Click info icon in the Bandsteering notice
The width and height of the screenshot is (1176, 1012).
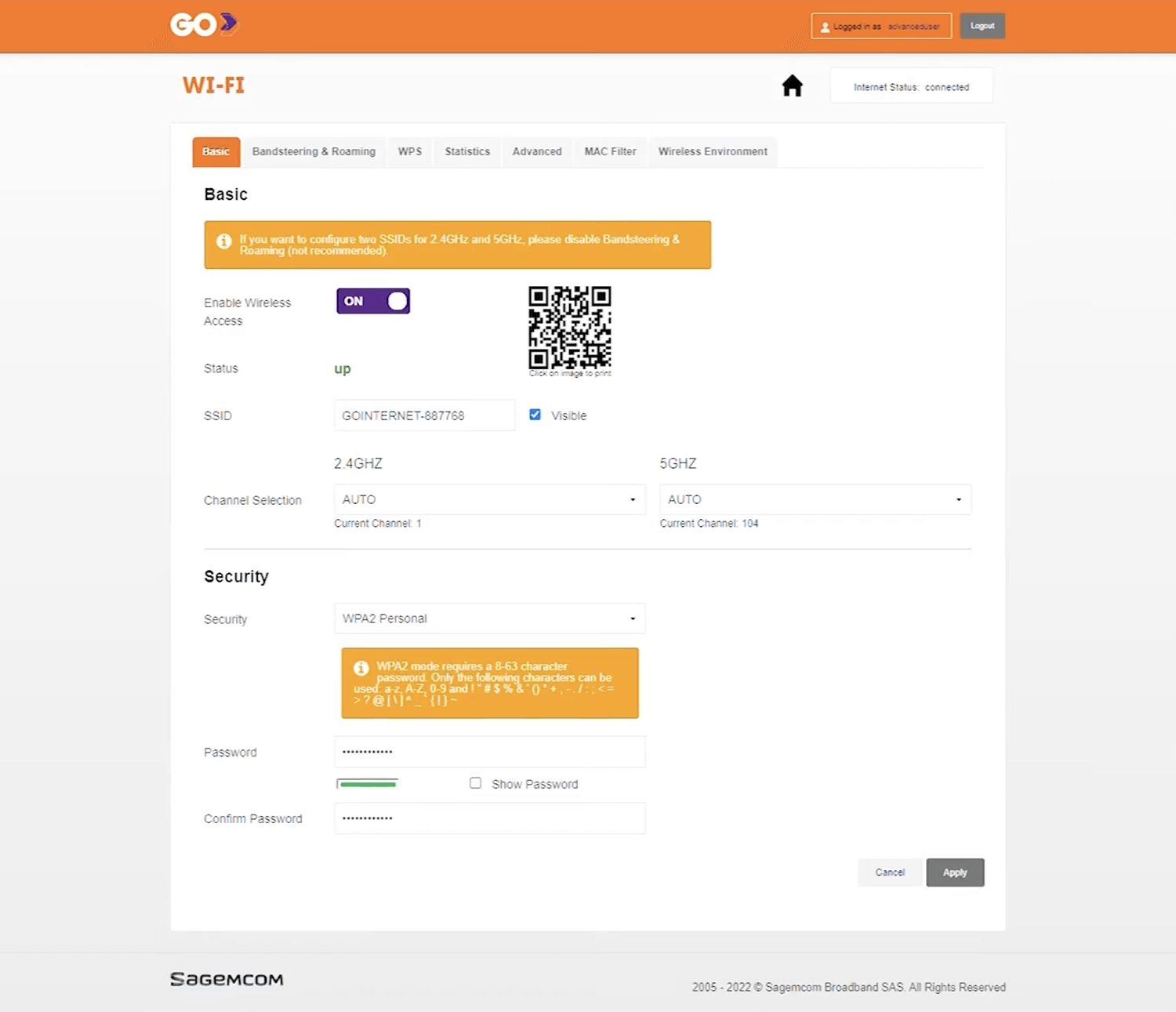[x=224, y=241]
